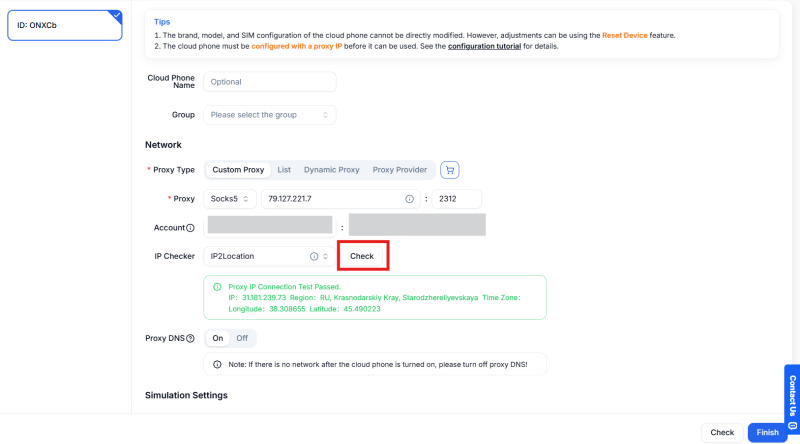
Task: Switch to Proxy Provider tab
Action: [399, 170]
